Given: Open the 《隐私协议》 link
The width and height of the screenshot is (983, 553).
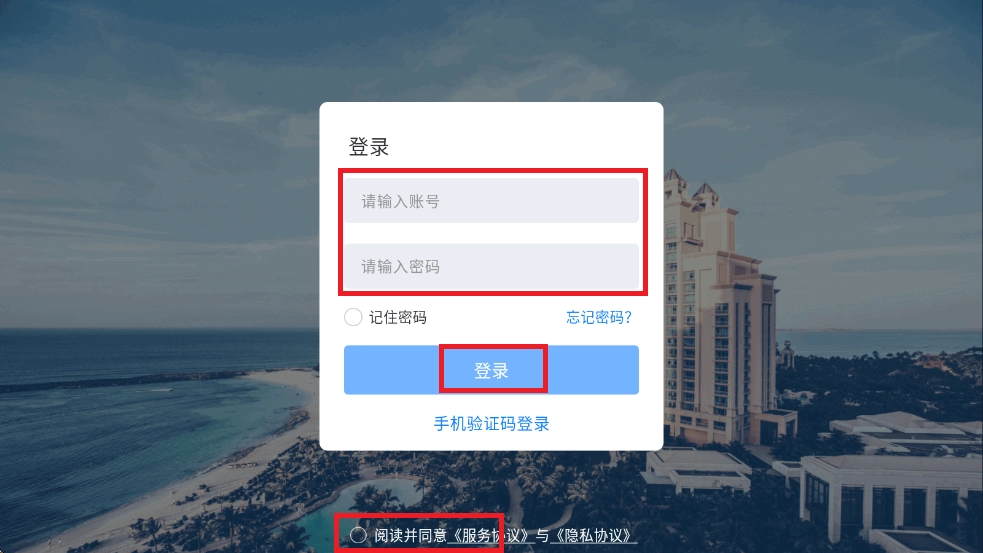Looking at the screenshot, I should [x=593, y=535].
